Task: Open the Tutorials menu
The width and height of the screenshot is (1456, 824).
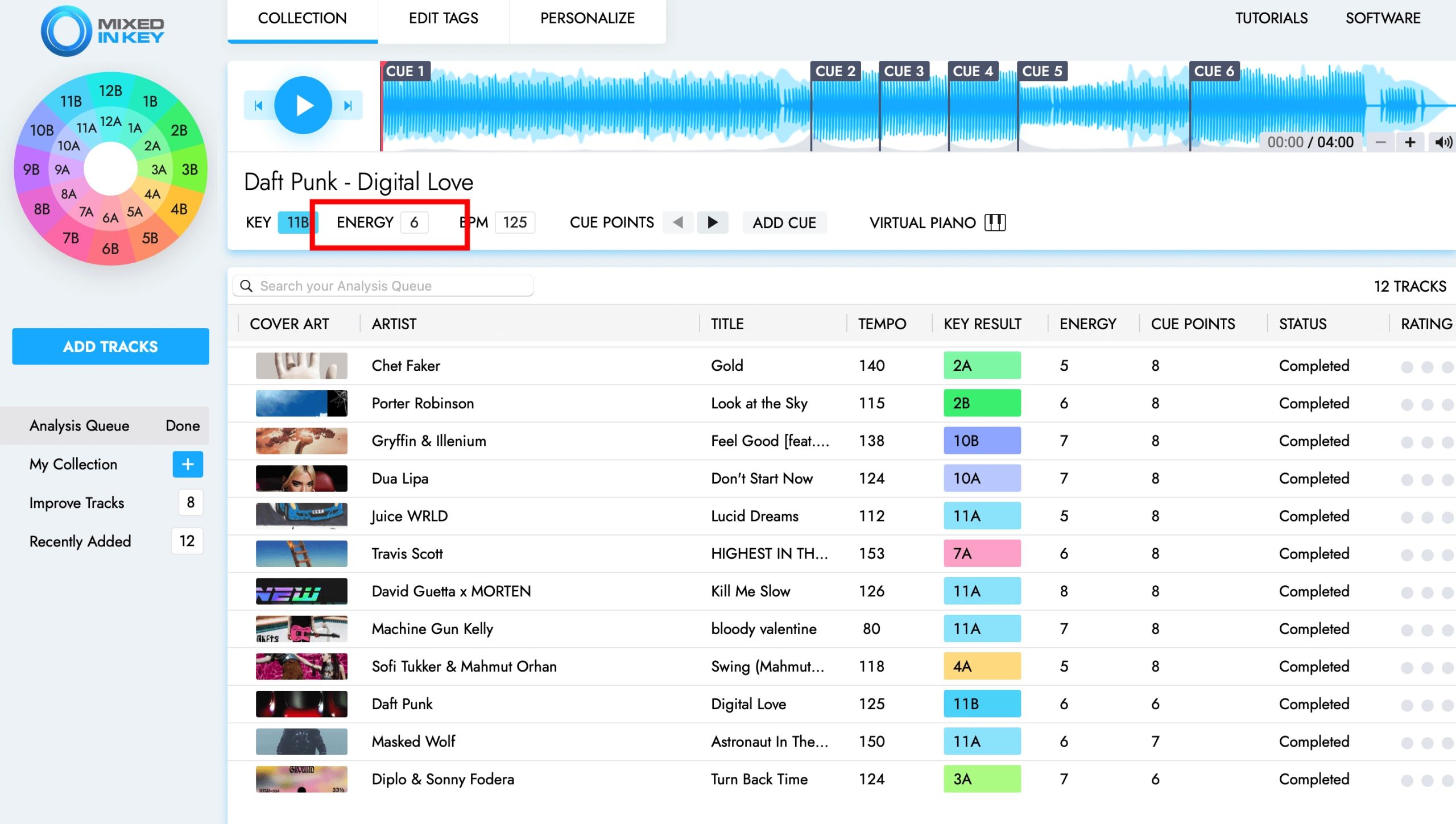Action: click(x=1271, y=18)
